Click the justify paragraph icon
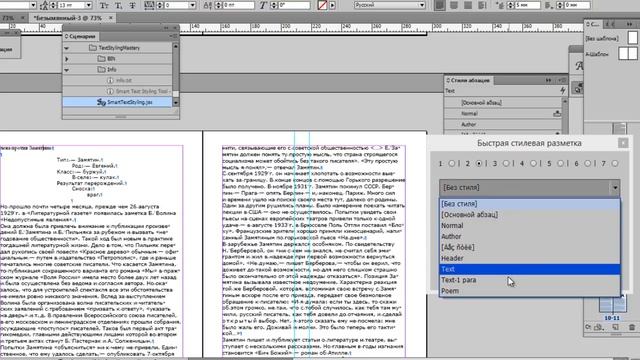 click(482, 5)
